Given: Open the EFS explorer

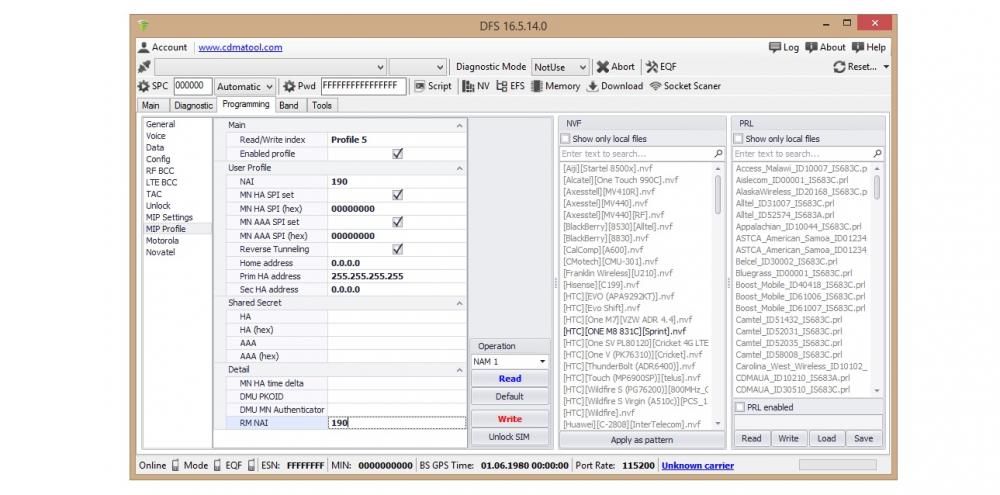Looking at the screenshot, I should [x=510, y=86].
